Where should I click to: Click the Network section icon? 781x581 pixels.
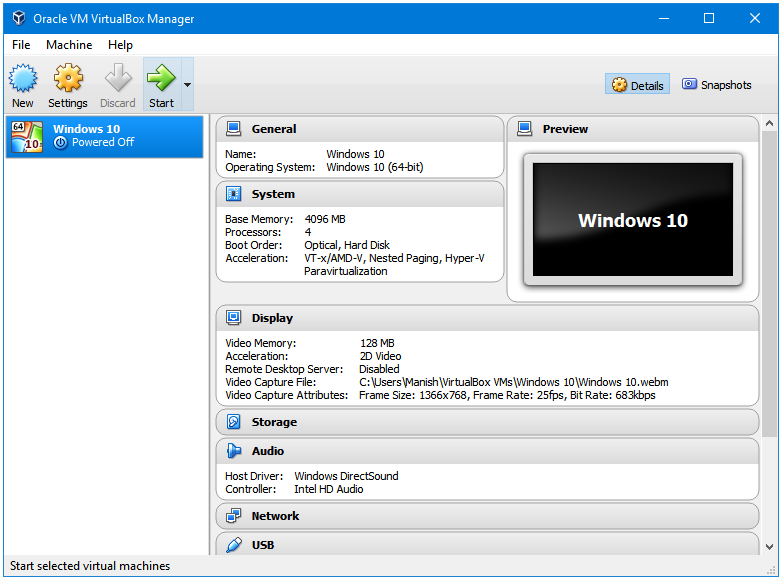tap(234, 516)
